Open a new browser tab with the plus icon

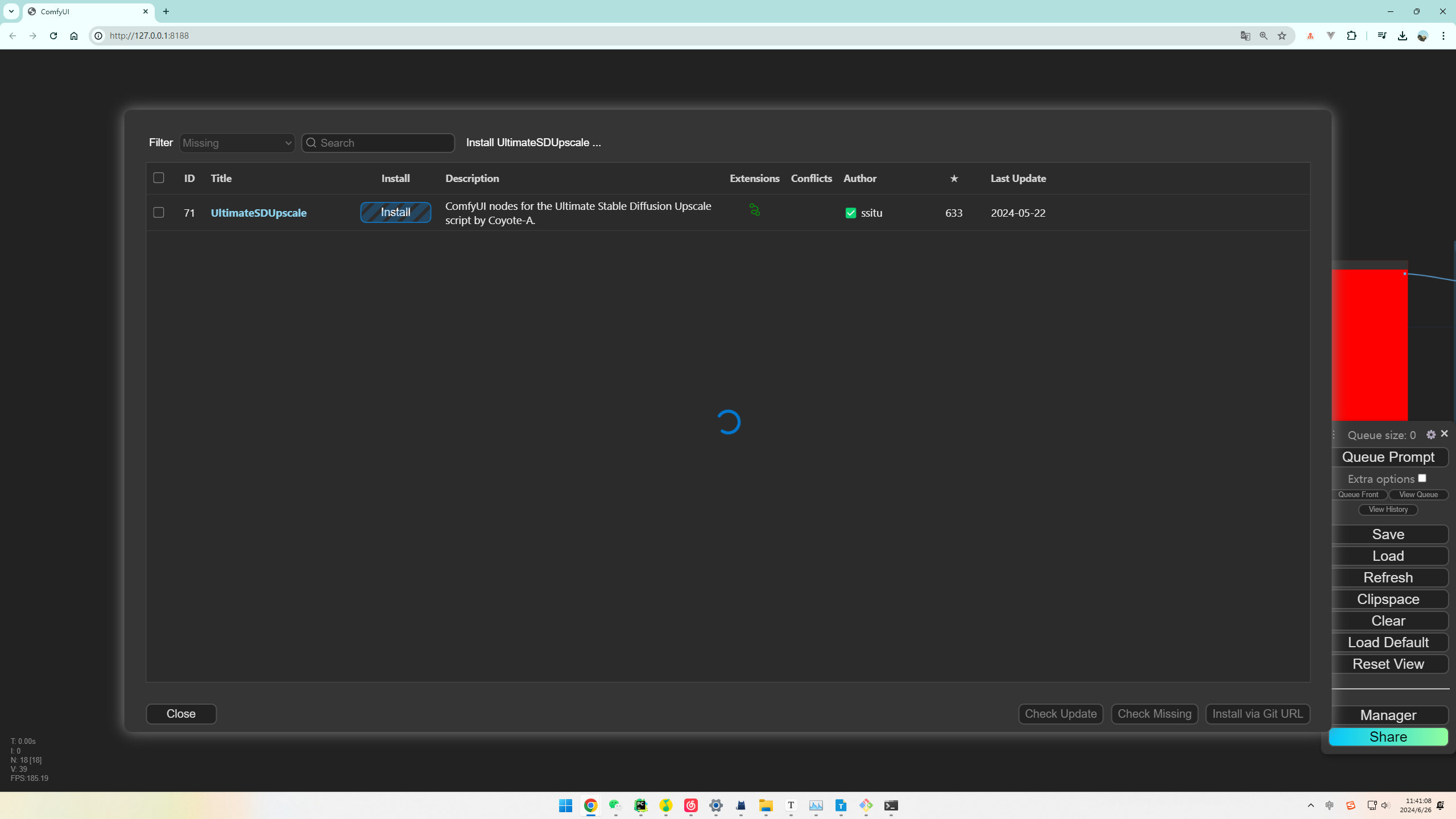pyautogui.click(x=166, y=11)
